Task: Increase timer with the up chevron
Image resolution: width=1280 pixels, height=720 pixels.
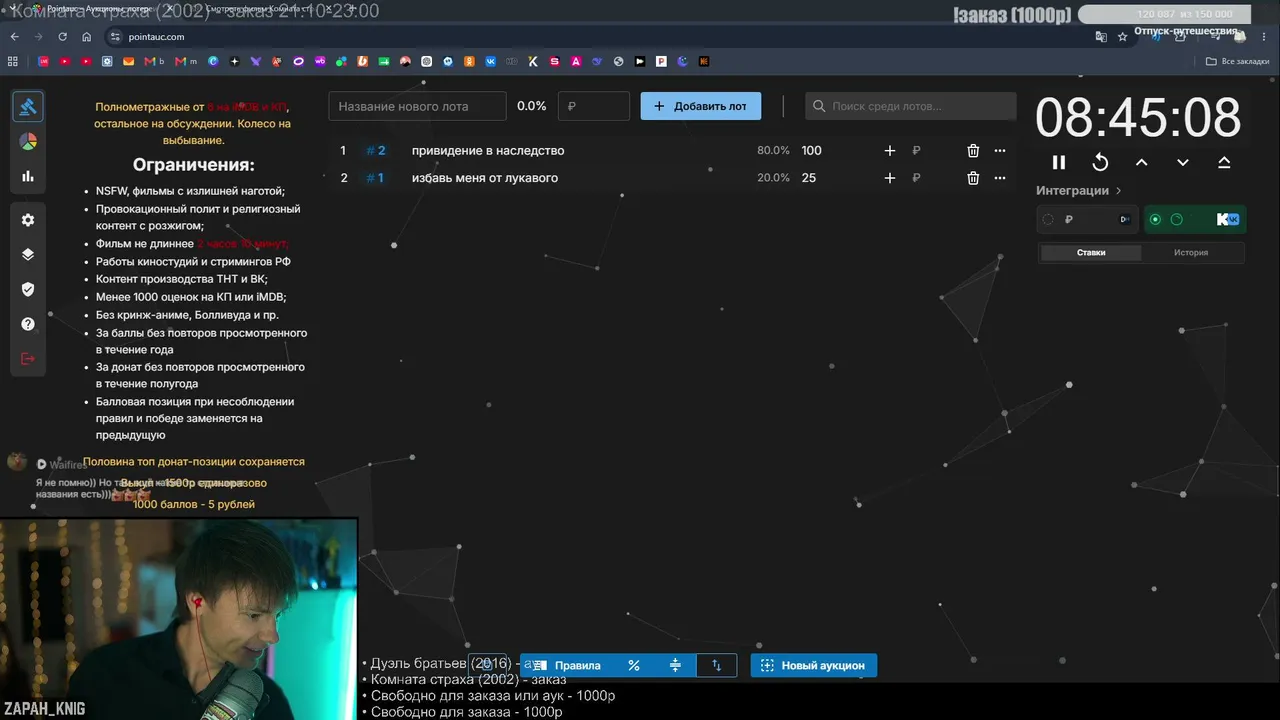Action: (x=1141, y=162)
